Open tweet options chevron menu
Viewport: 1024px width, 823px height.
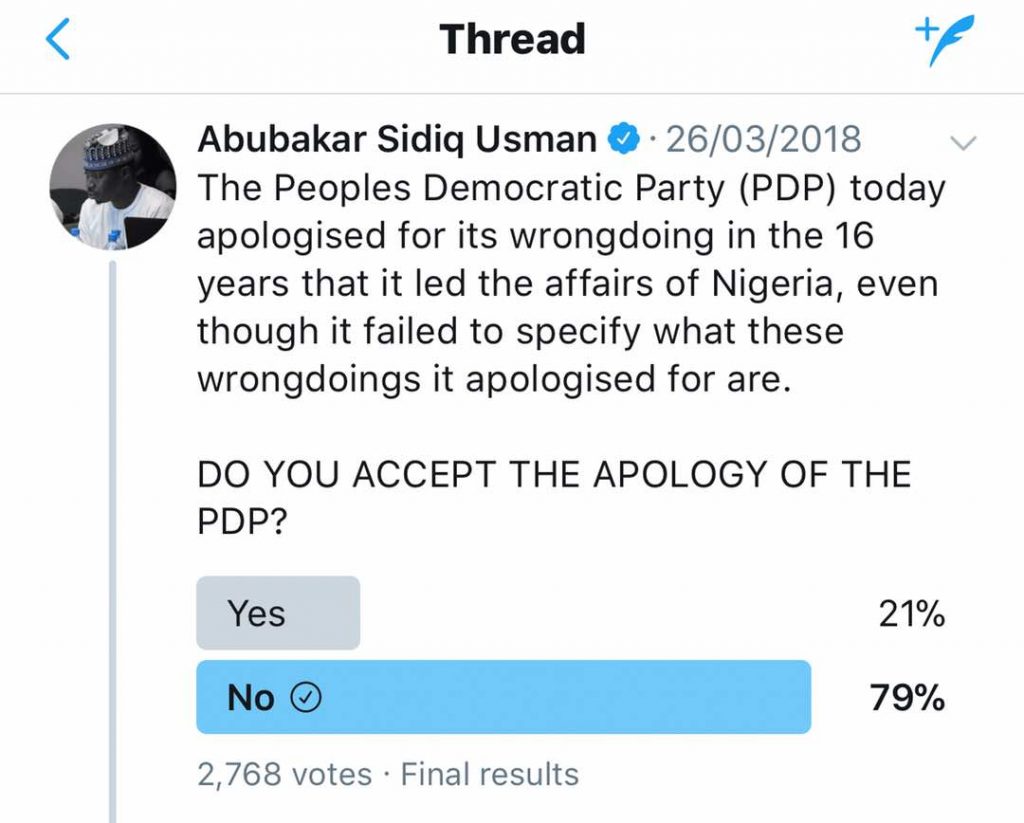tap(963, 142)
